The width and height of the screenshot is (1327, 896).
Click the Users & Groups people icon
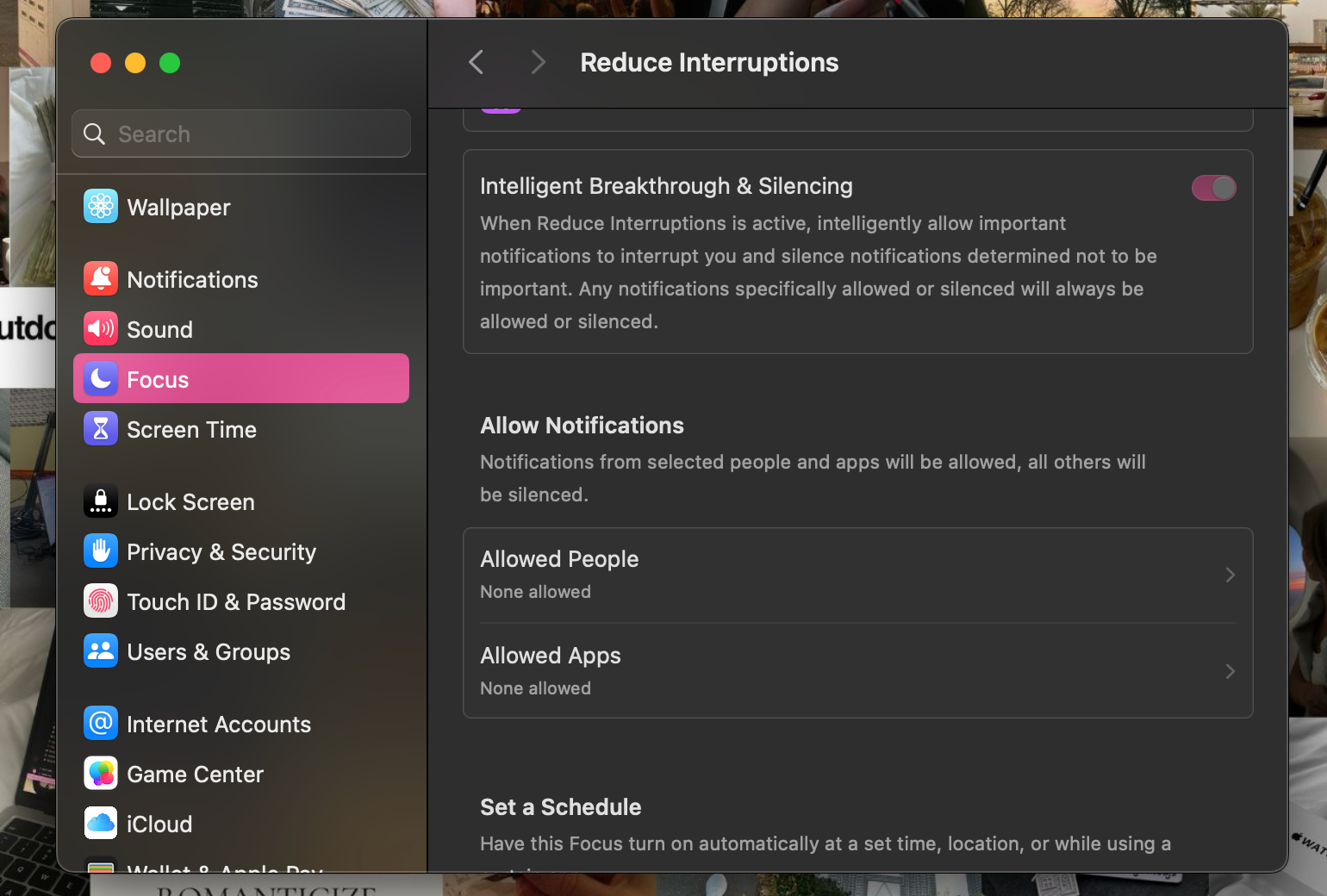coord(101,650)
